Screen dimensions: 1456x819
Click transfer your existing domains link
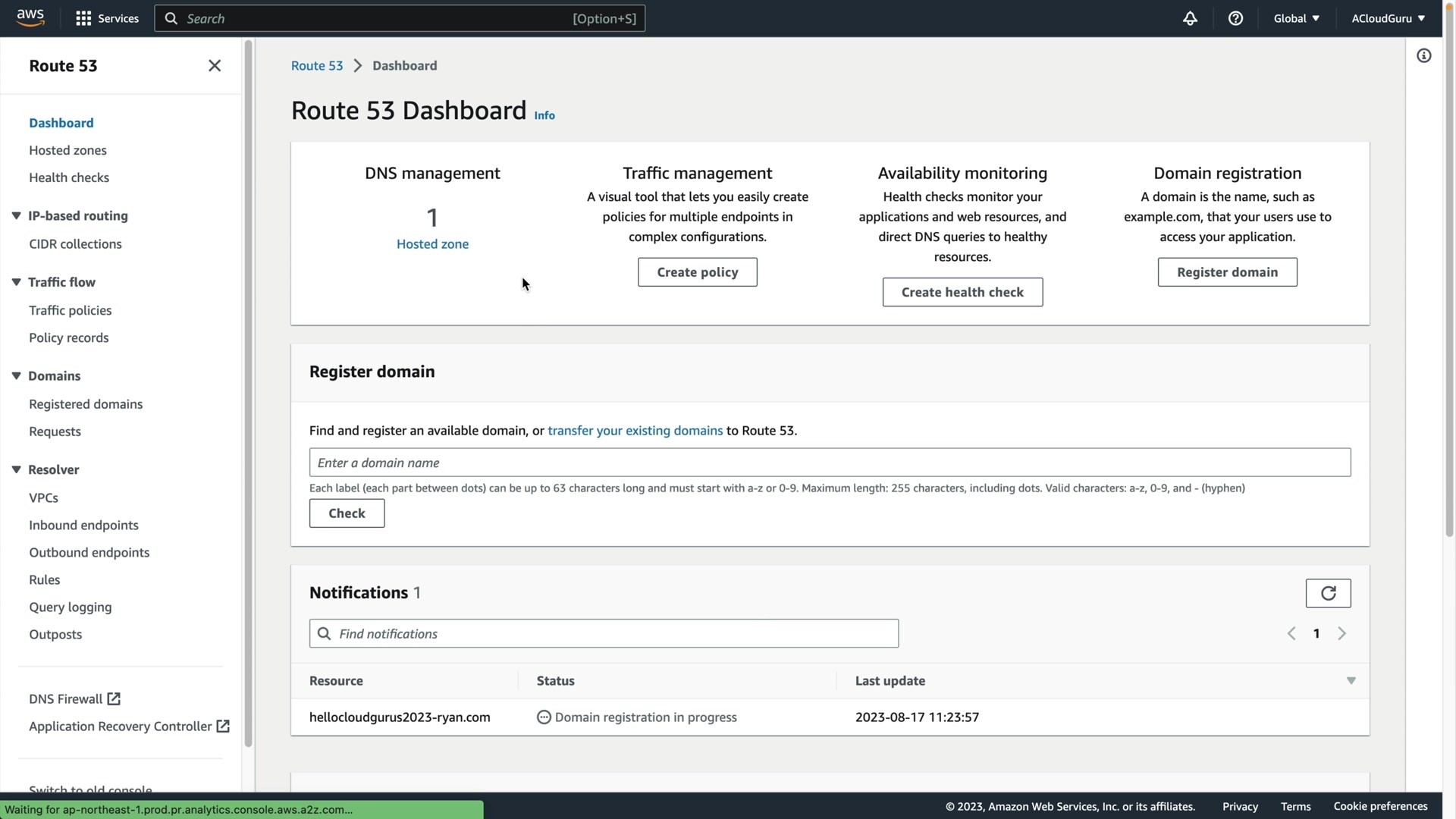pyautogui.click(x=635, y=430)
